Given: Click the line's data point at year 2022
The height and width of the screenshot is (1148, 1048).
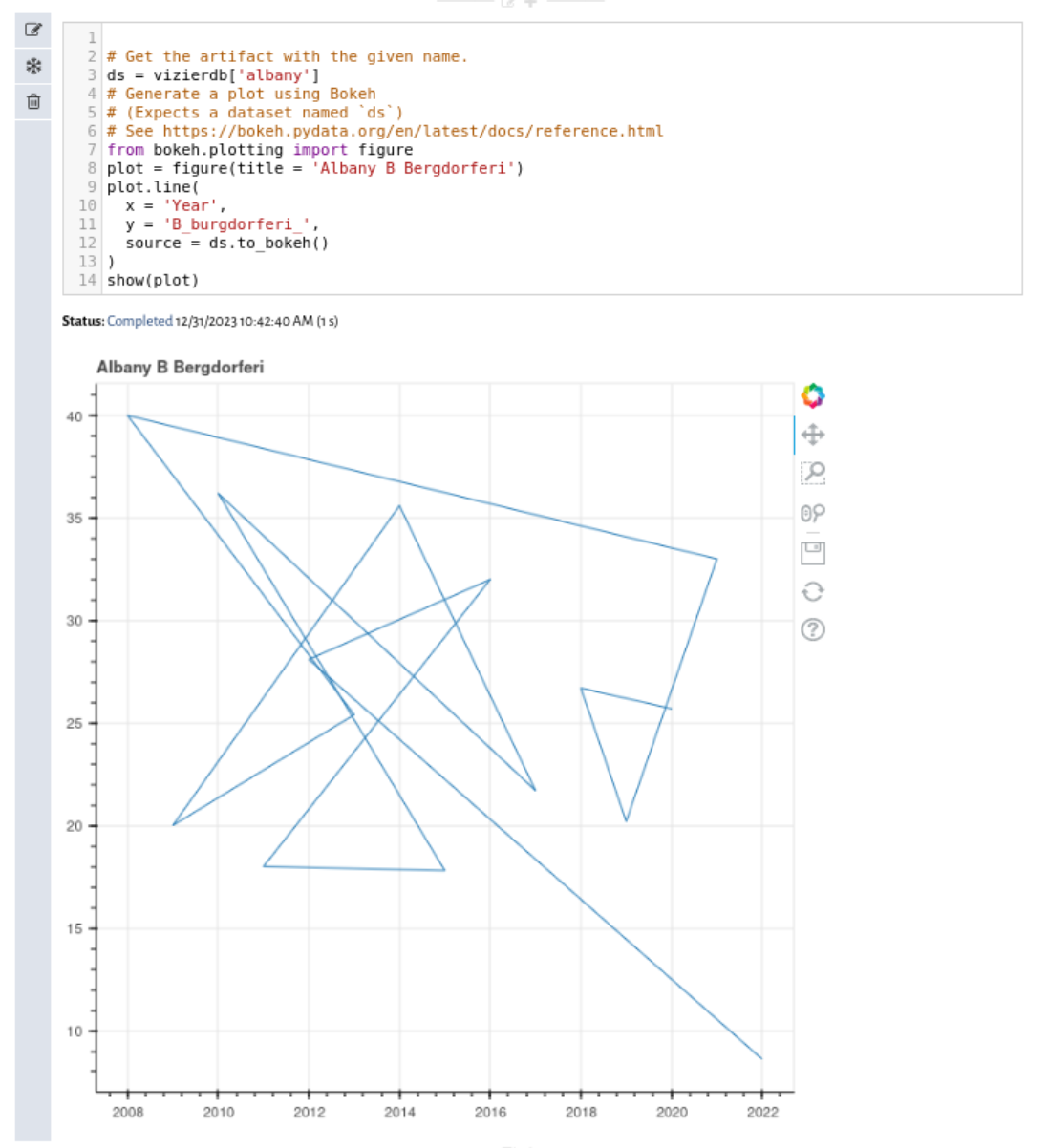Looking at the screenshot, I should (761, 1058).
